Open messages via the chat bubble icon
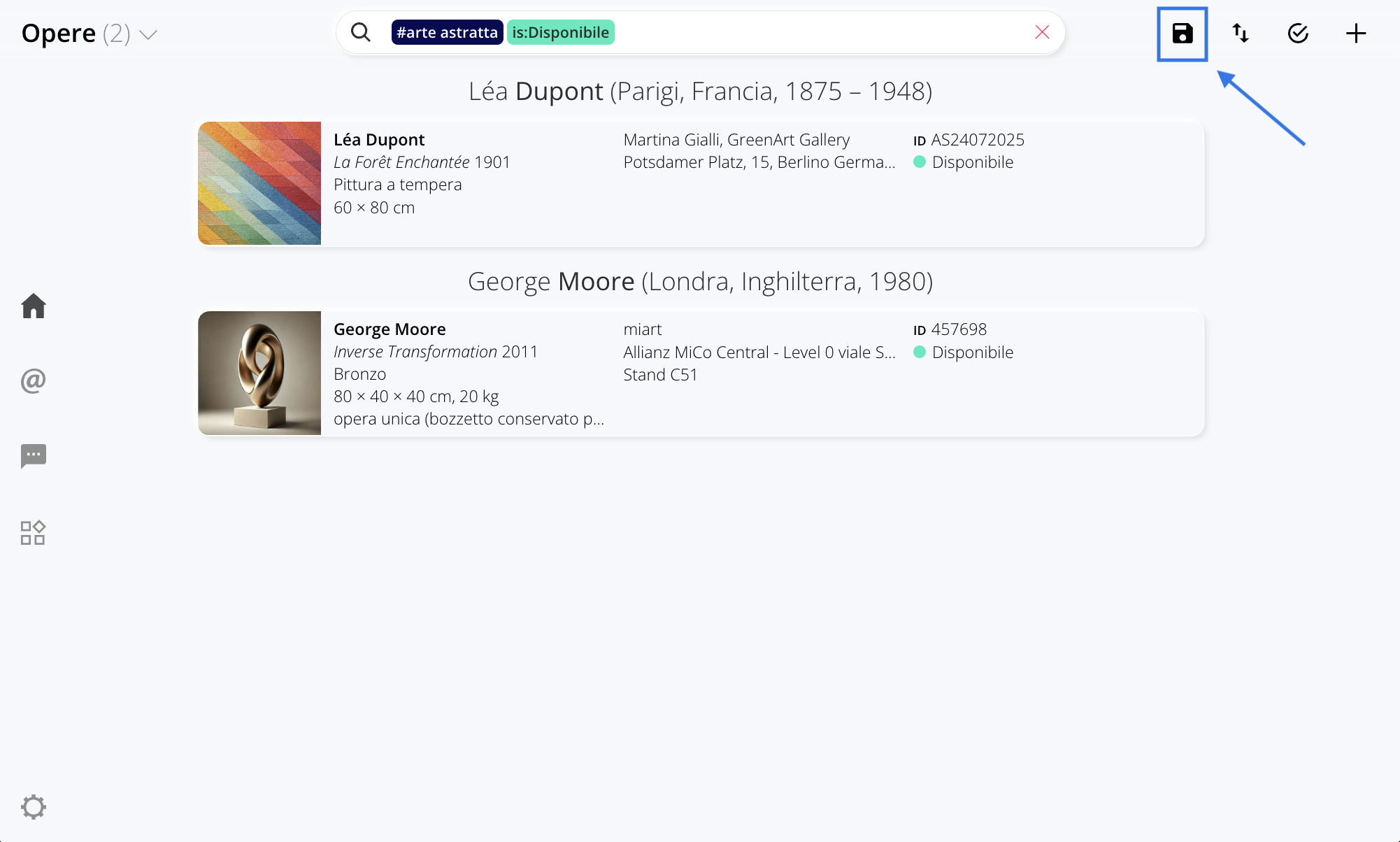 click(x=34, y=456)
